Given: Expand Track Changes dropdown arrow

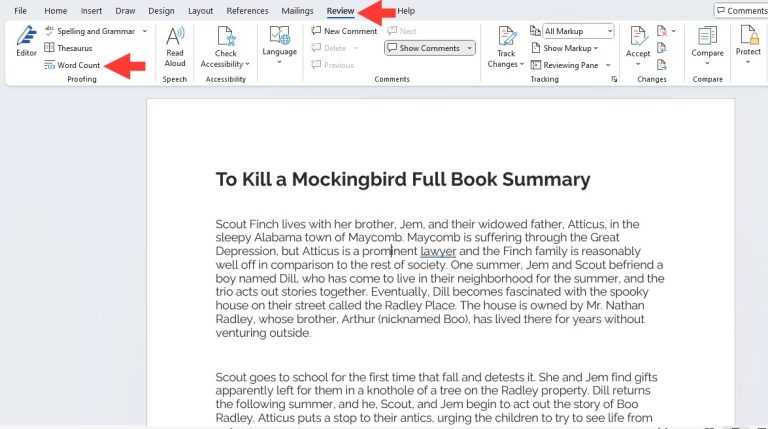Looking at the screenshot, I should click(x=522, y=64).
